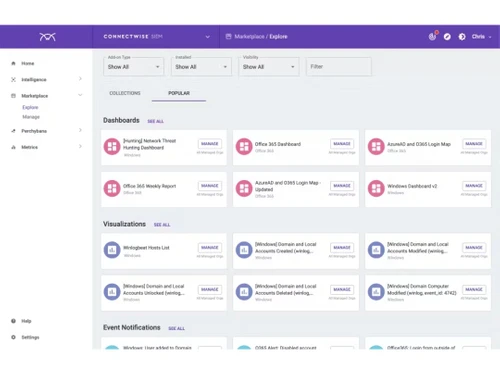
Task: Click the Accounts Created visualization icon
Action: (244, 250)
